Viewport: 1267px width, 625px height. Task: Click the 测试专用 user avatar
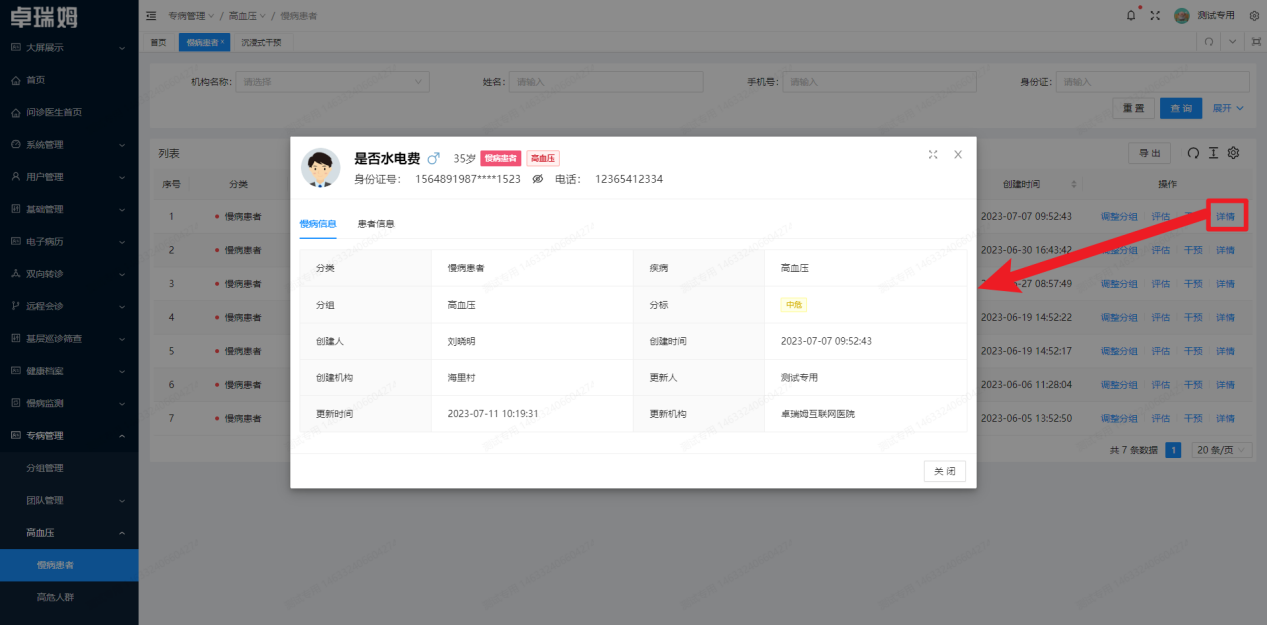tap(1182, 15)
